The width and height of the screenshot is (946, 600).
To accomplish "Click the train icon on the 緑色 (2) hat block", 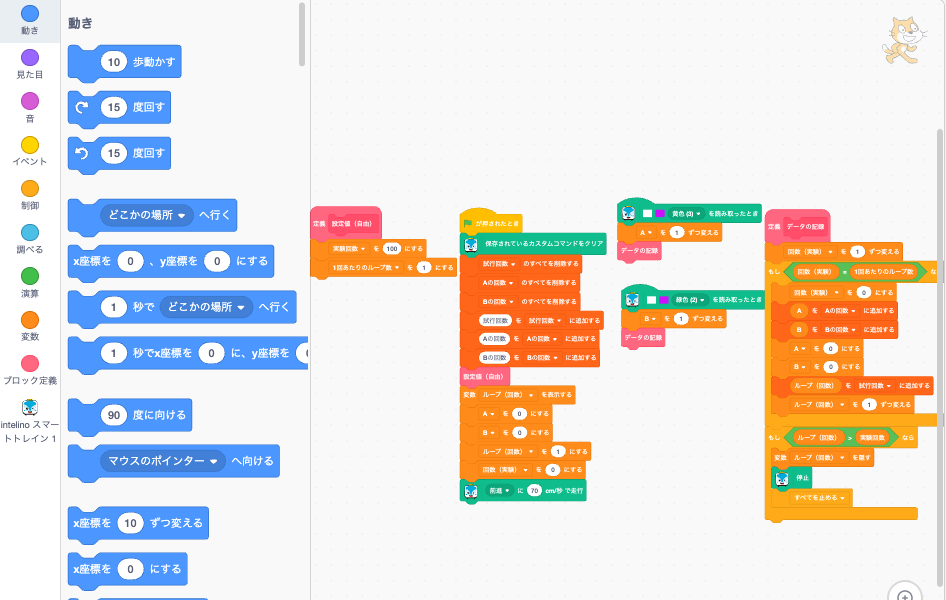I will (x=632, y=300).
